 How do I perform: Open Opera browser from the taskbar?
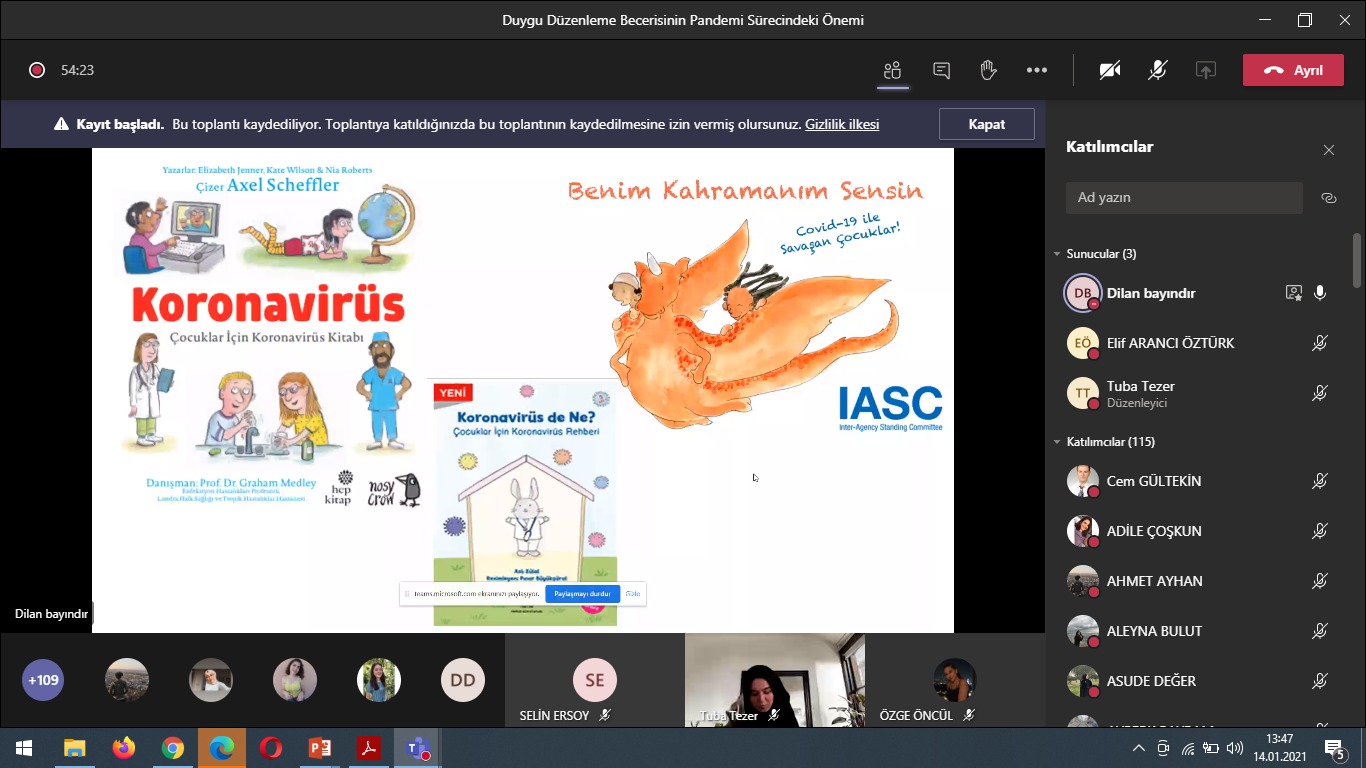tap(271, 748)
